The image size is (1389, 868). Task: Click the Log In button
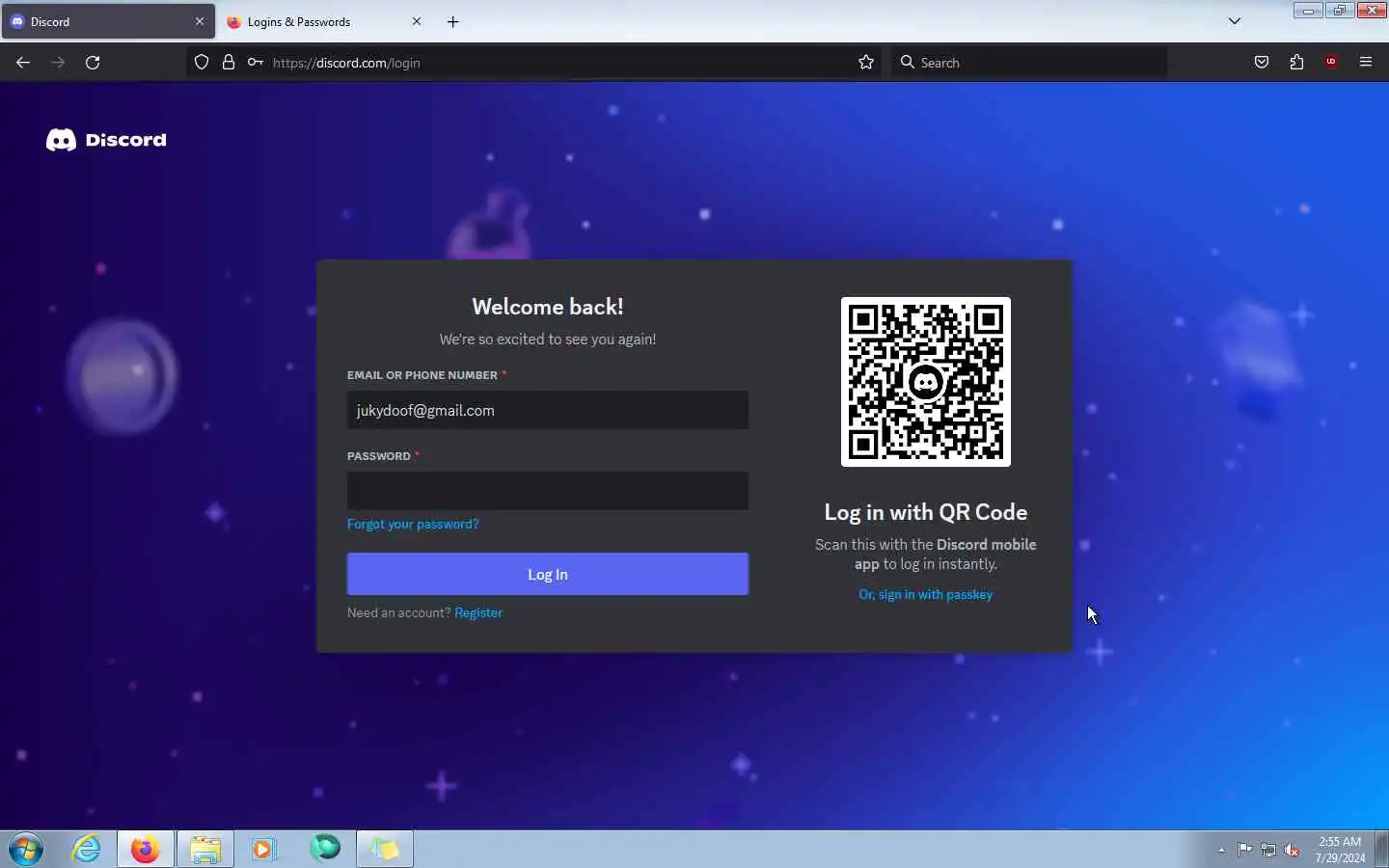click(548, 574)
